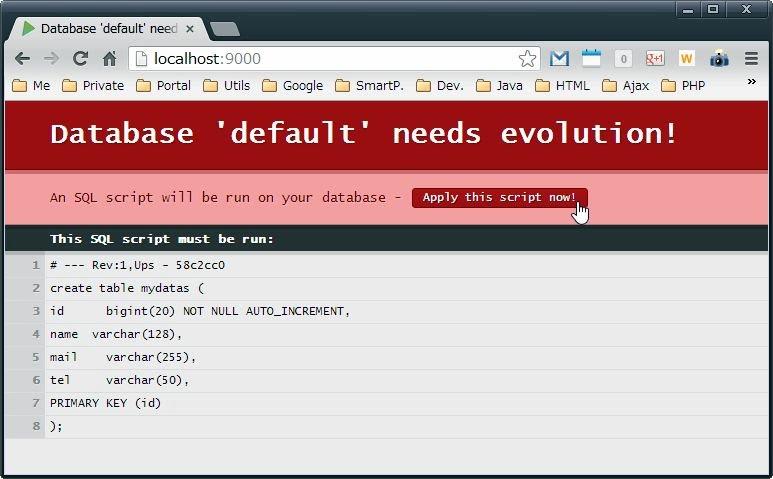
Task: Click the 'Apply this script now!' button
Action: coord(499,198)
